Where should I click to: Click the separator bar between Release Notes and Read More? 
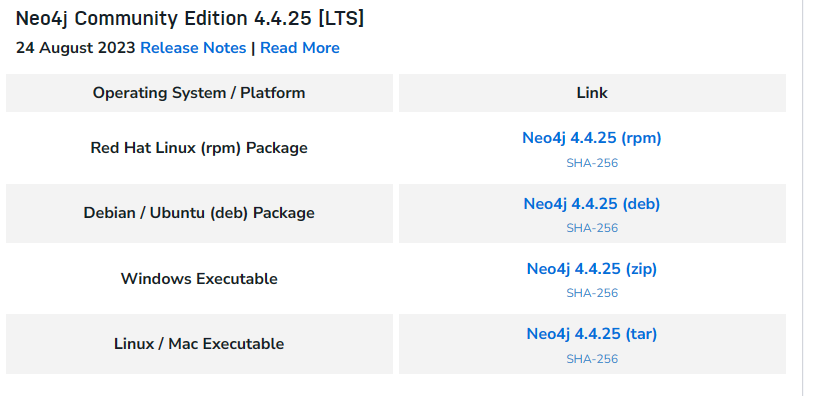coord(253,48)
